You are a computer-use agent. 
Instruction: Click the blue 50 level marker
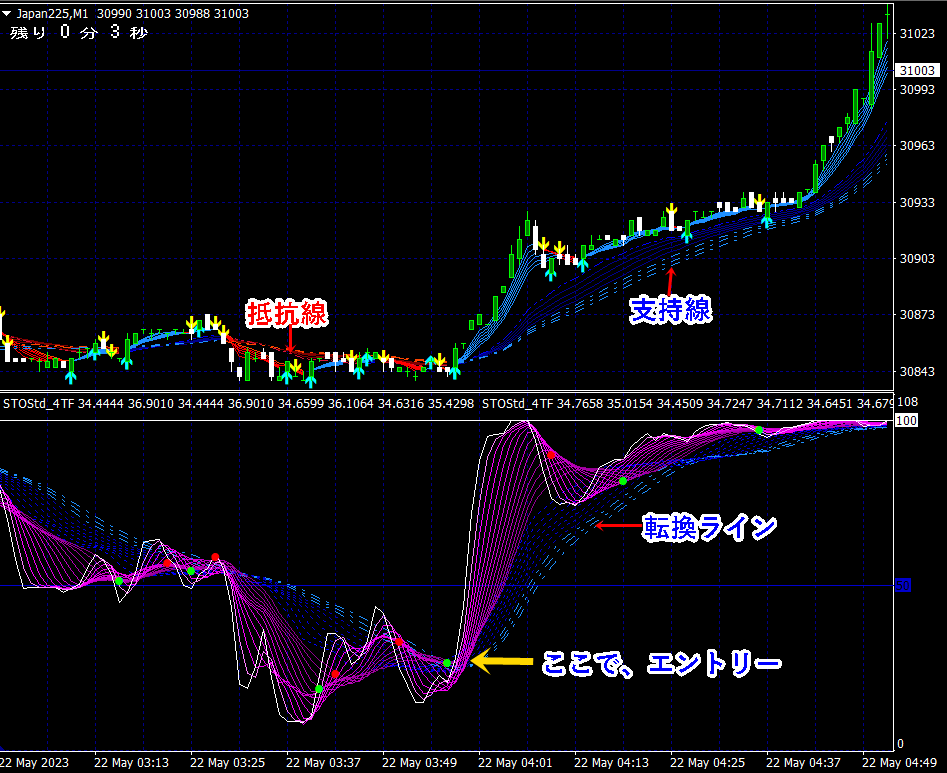coord(902,586)
